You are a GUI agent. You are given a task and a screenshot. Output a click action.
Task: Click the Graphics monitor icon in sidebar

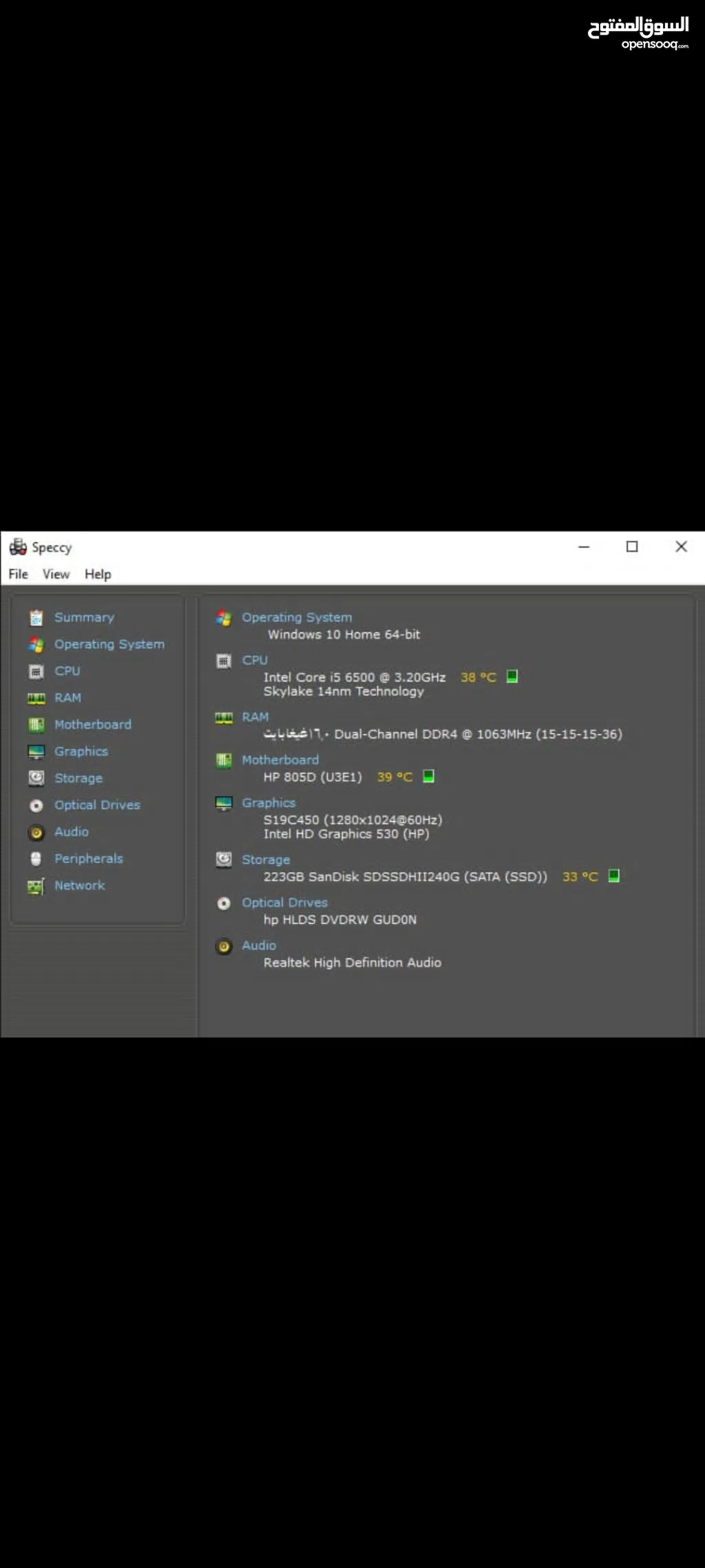coord(36,752)
